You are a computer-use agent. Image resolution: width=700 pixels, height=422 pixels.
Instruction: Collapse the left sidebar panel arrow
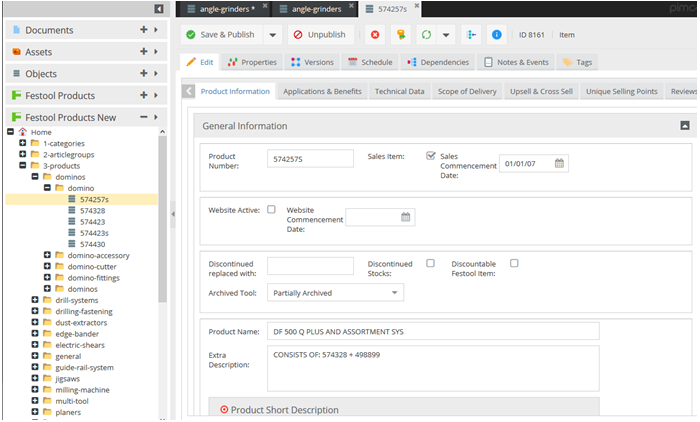[159, 9]
